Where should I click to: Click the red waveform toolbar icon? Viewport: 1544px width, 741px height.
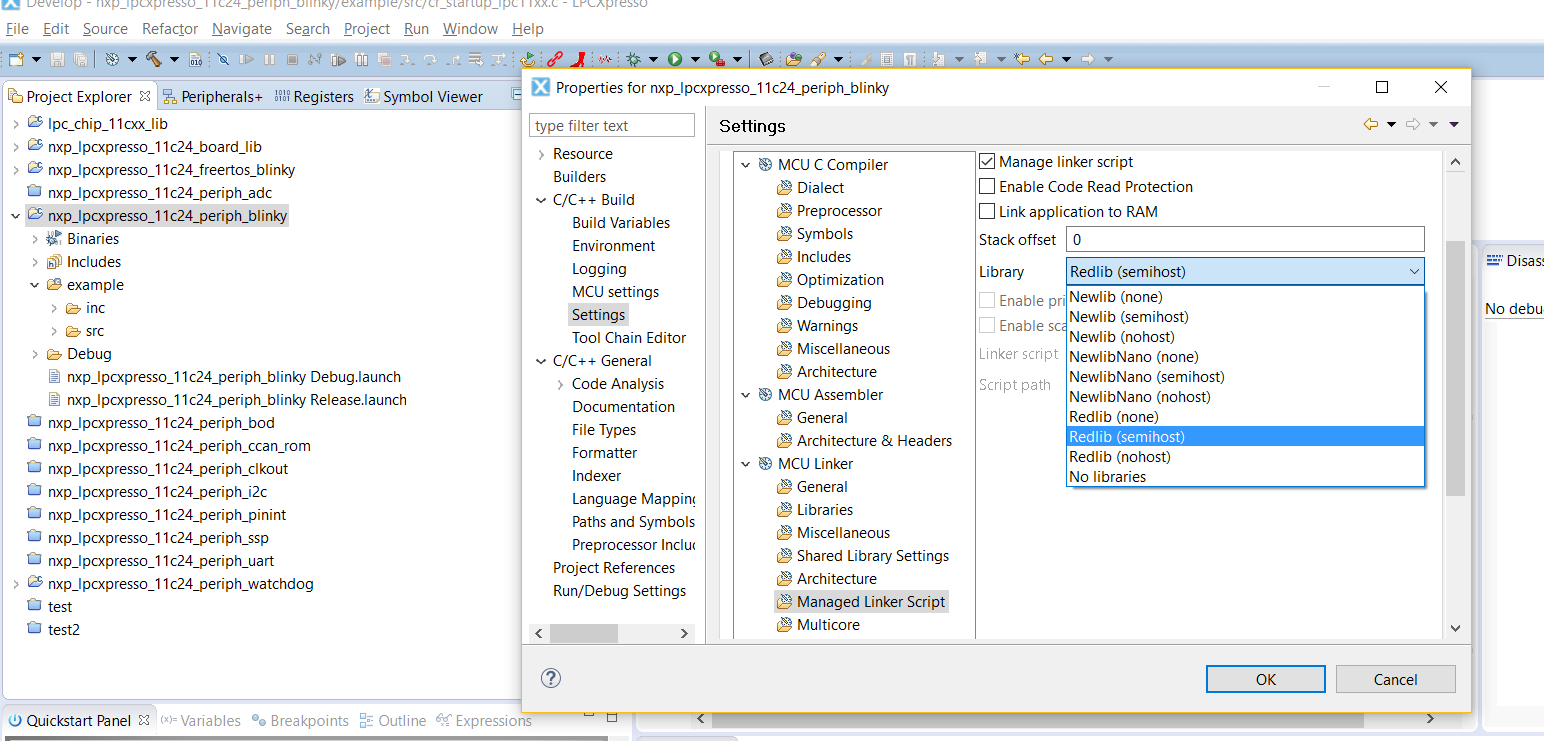606,59
